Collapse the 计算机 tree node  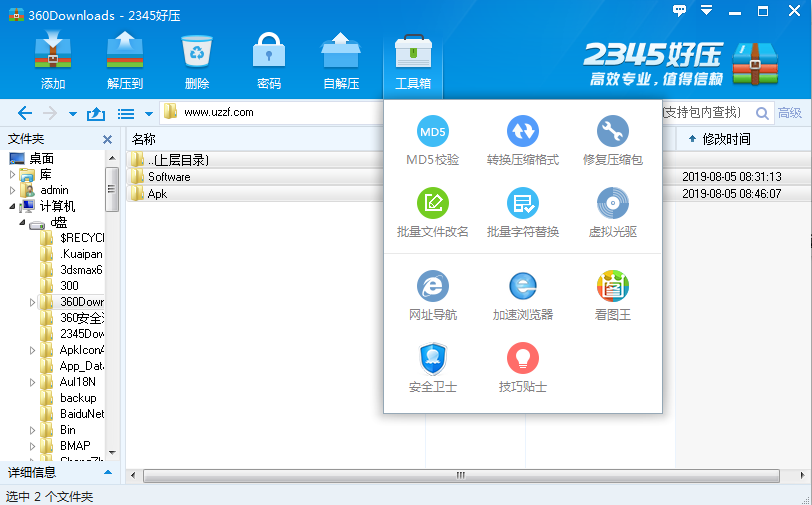pyautogui.click(x=12, y=206)
